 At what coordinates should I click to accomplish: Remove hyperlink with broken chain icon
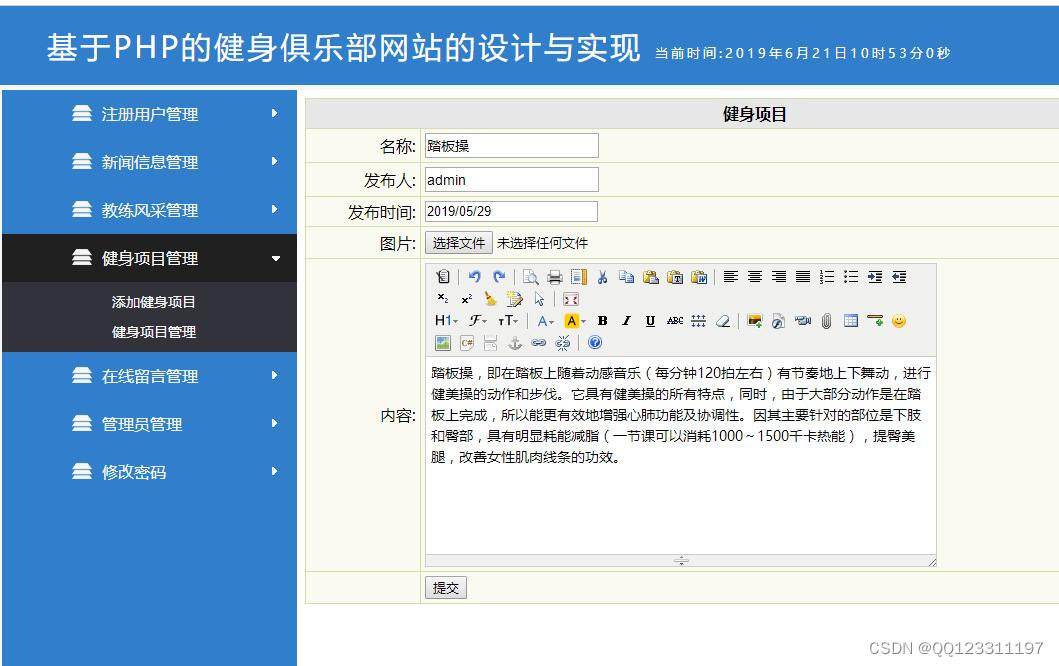click(563, 342)
